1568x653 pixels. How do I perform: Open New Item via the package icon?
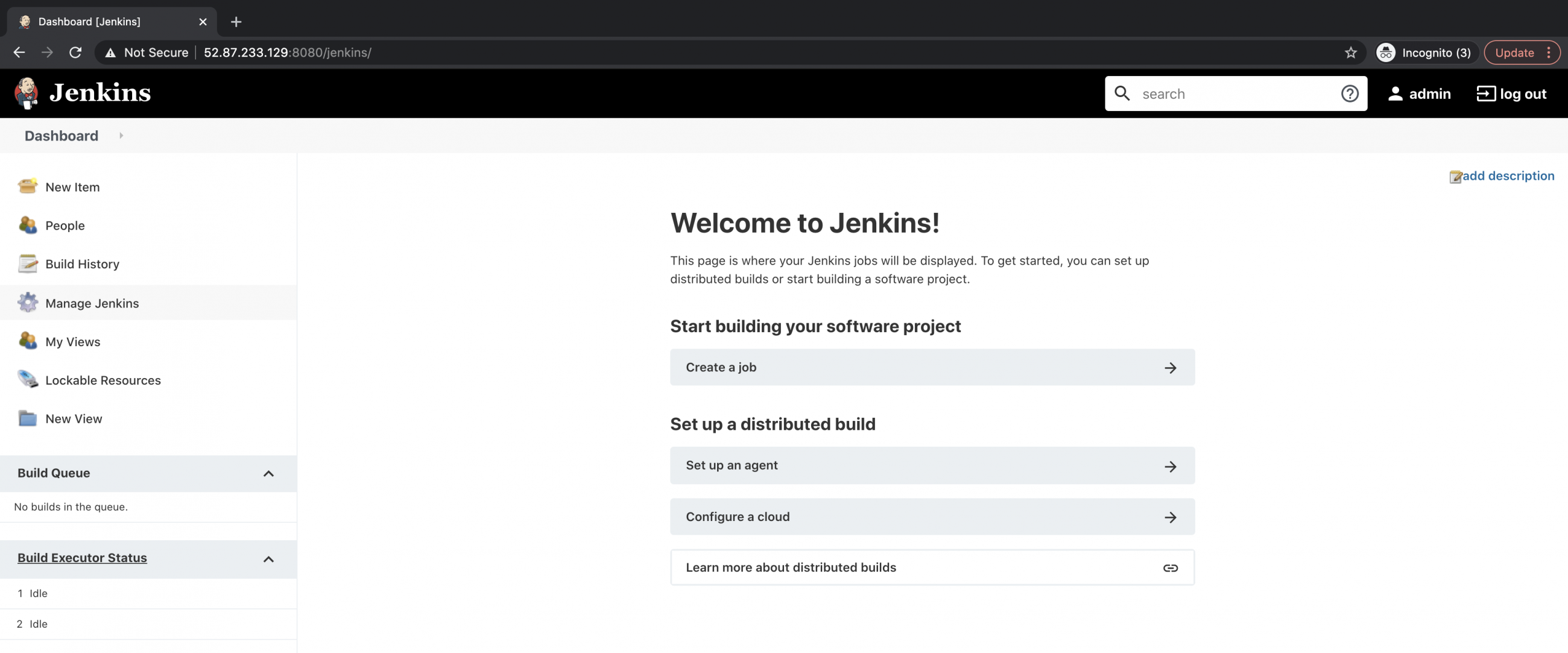coord(27,186)
